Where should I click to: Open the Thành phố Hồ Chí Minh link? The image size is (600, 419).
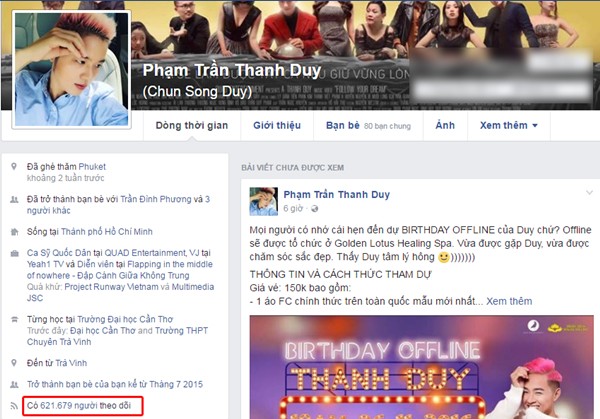(107, 232)
